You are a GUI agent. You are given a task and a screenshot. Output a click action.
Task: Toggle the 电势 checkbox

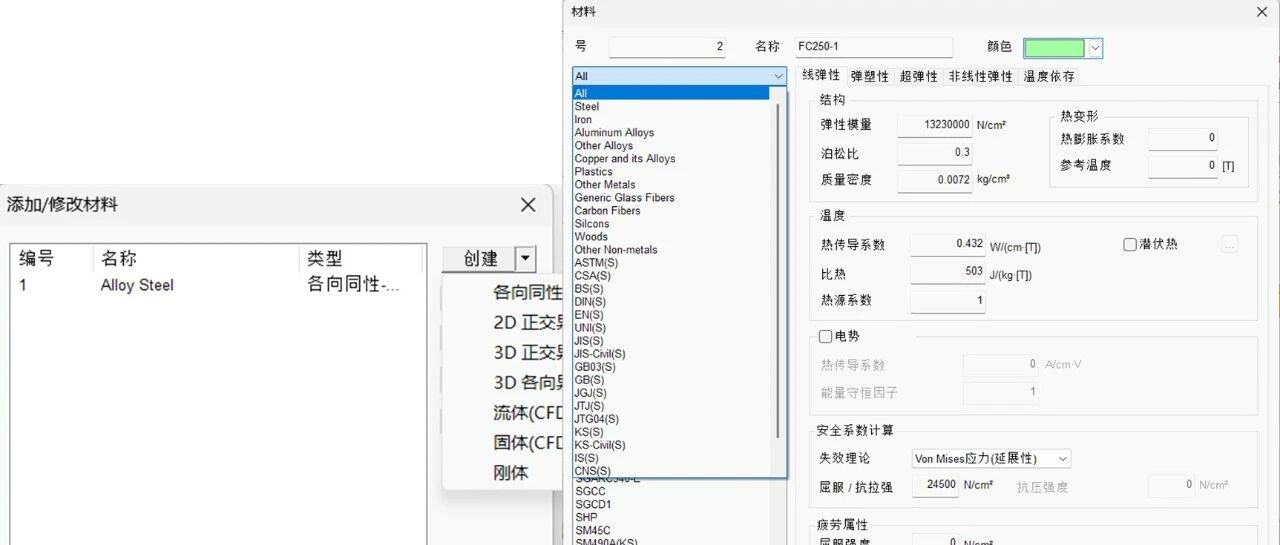pos(826,336)
